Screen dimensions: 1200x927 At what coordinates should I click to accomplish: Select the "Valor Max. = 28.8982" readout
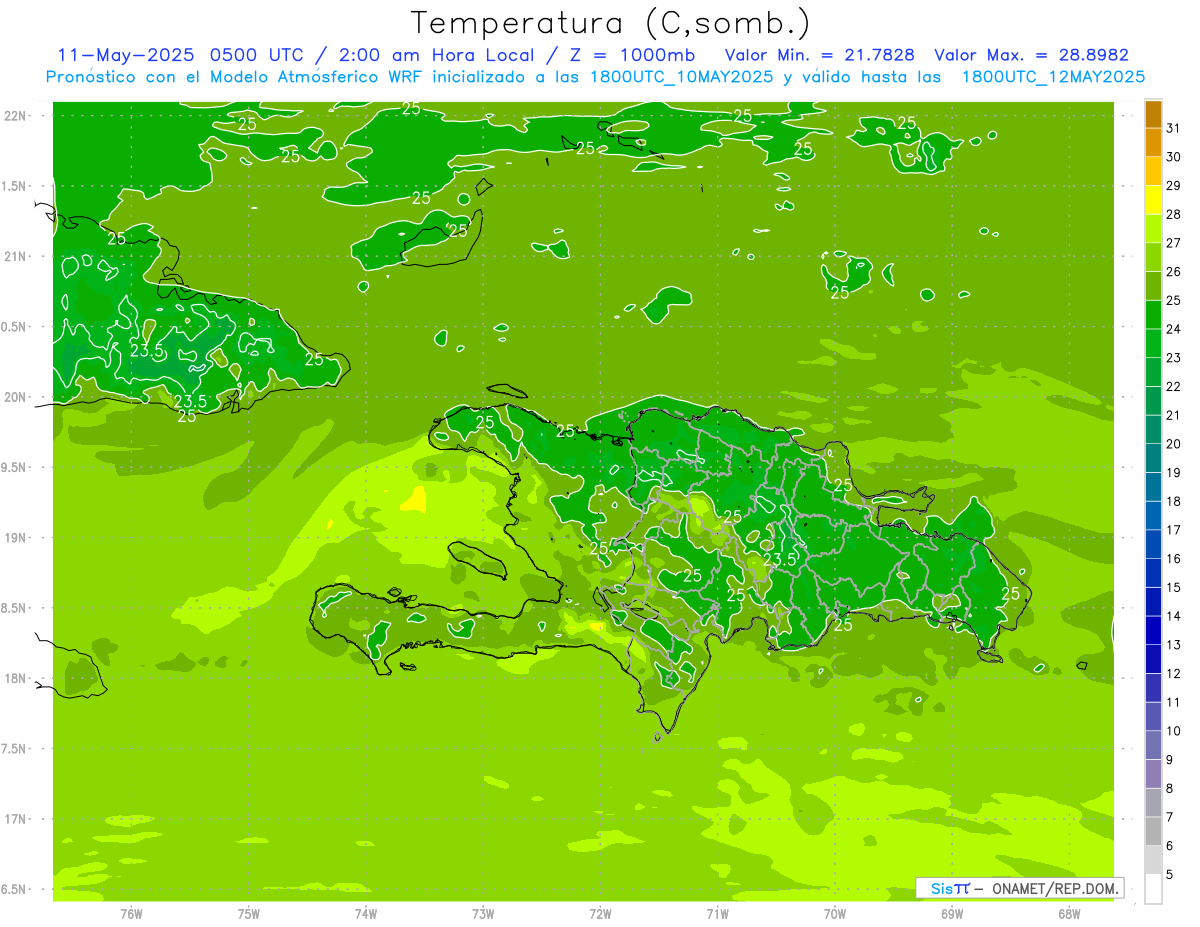click(1031, 55)
